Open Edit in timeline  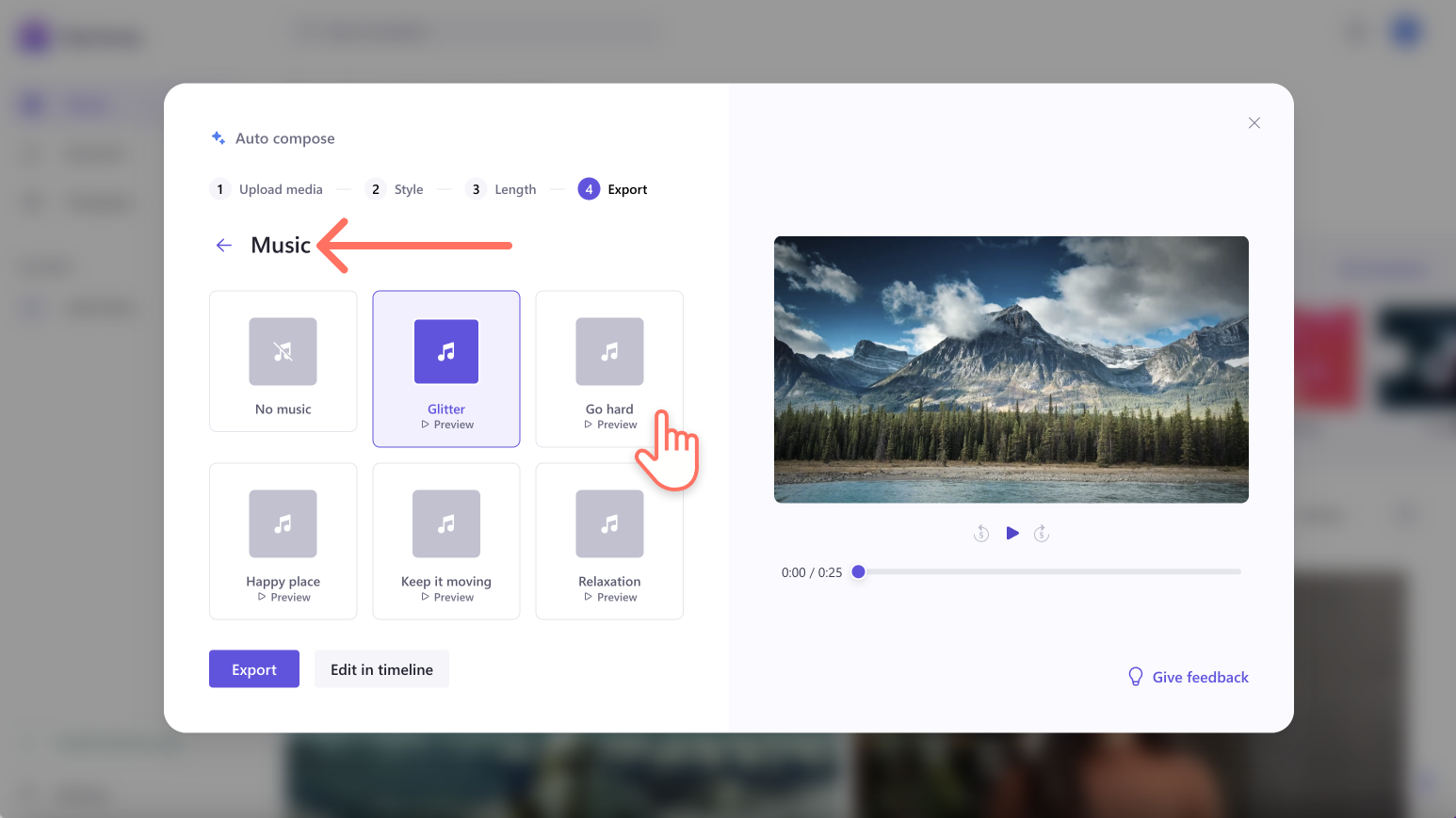(381, 668)
